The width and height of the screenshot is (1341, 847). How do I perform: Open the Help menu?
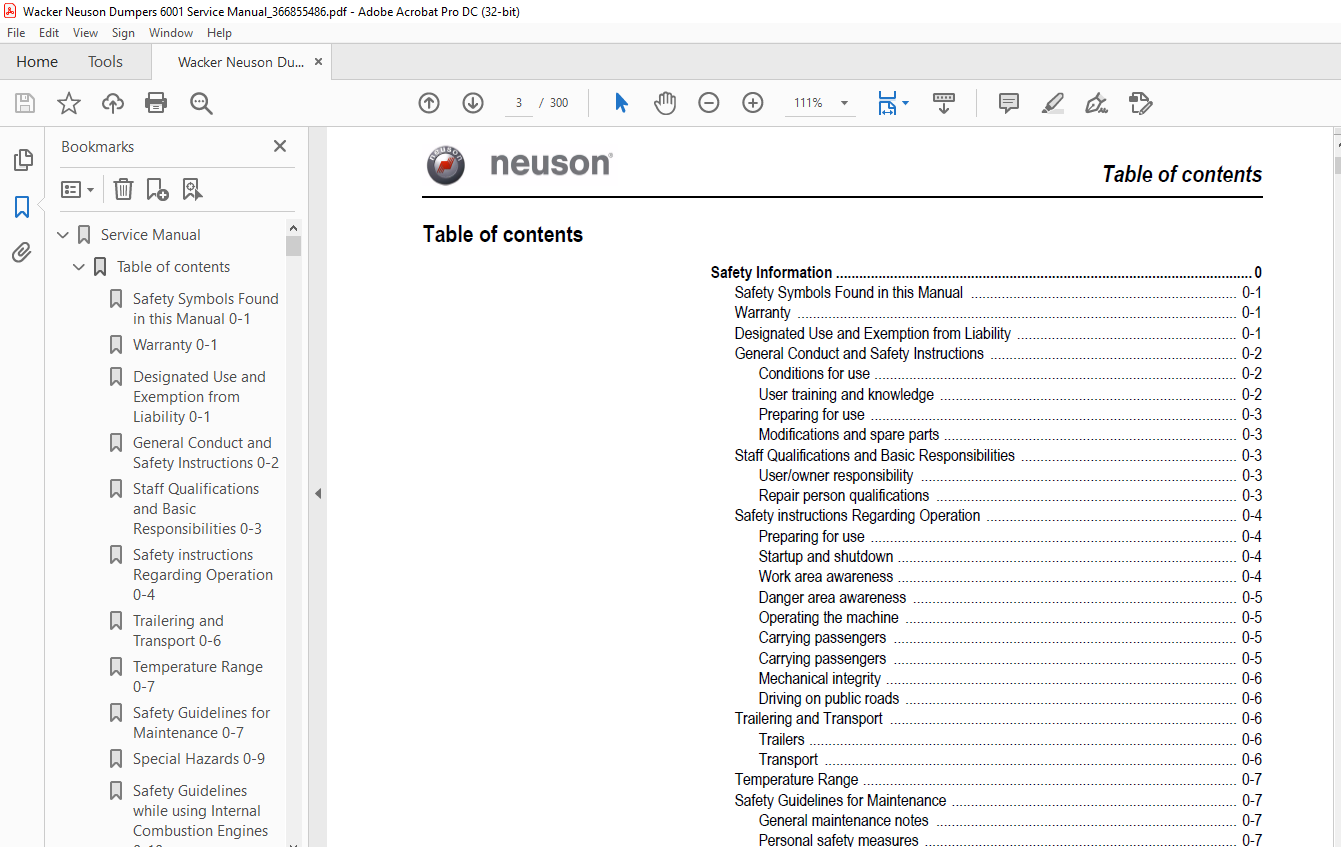[219, 33]
